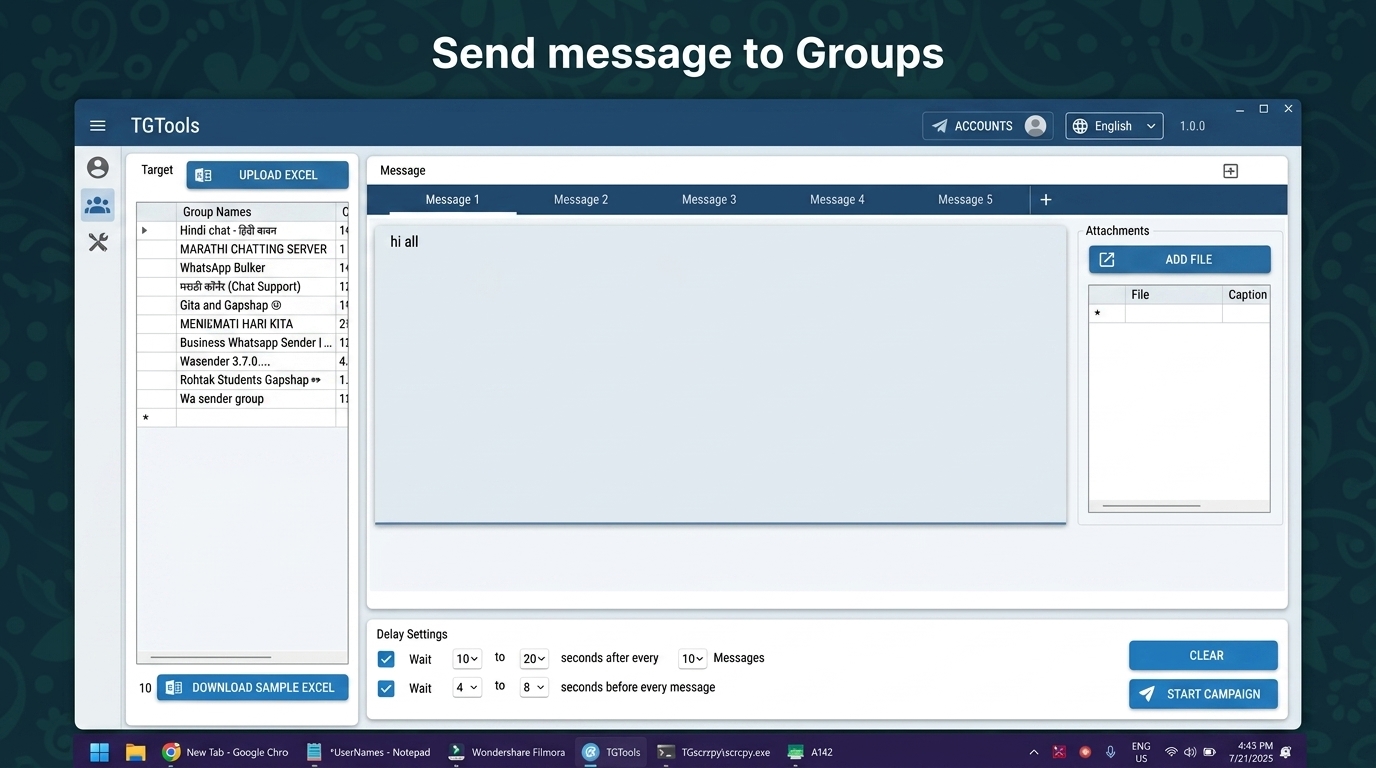Image resolution: width=1376 pixels, height=768 pixels.
Task: Add a new message tab with plus icon
Action: [1045, 200]
